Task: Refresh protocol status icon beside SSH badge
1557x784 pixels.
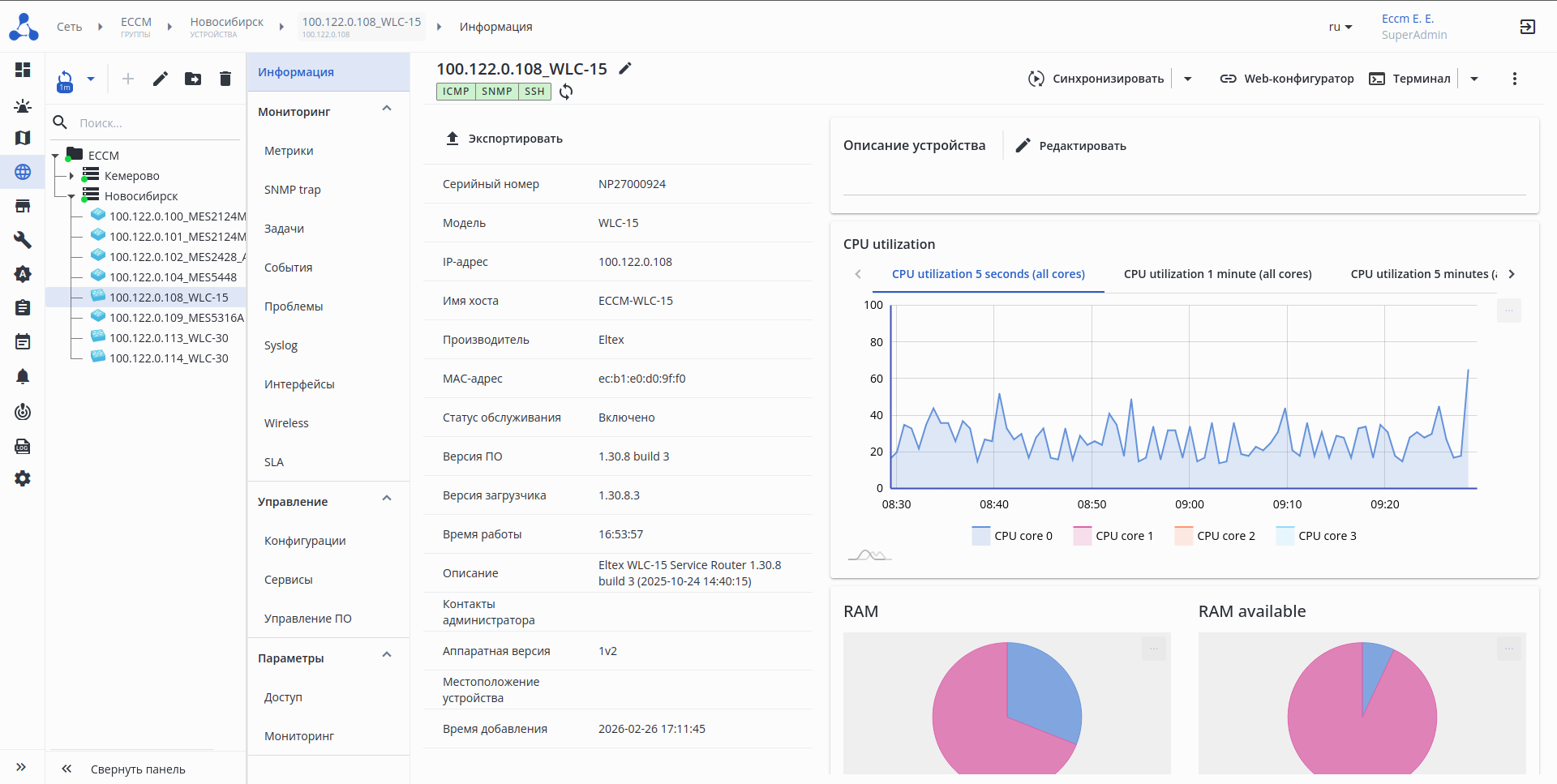Action: [566, 92]
